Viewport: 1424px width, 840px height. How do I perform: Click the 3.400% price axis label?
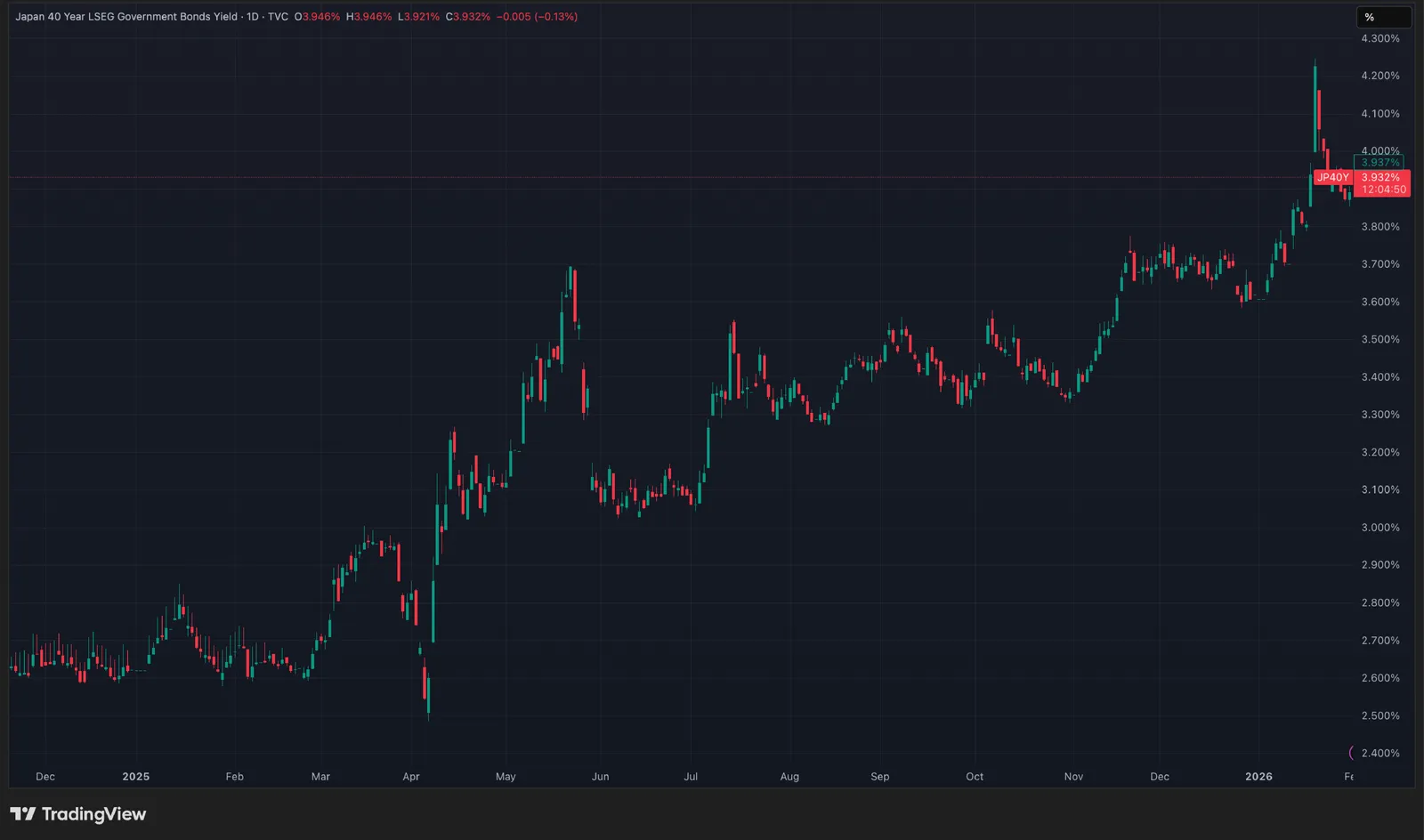click(x=1380, y=377)
